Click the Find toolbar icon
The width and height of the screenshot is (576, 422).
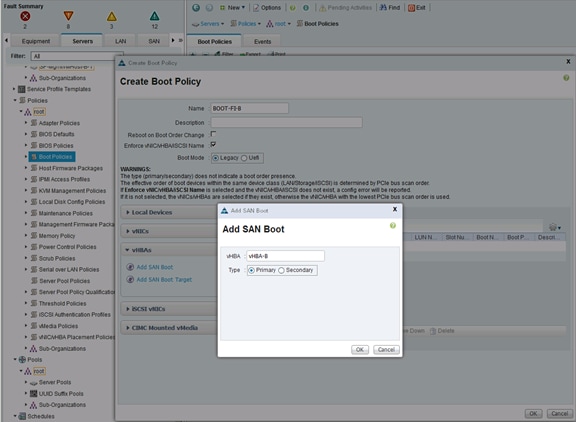click(x=390, y=7)
